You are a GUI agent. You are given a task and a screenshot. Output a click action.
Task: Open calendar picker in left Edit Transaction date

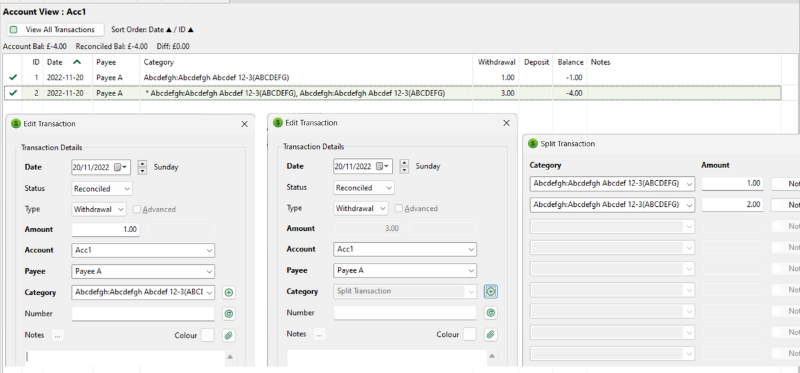121,167
